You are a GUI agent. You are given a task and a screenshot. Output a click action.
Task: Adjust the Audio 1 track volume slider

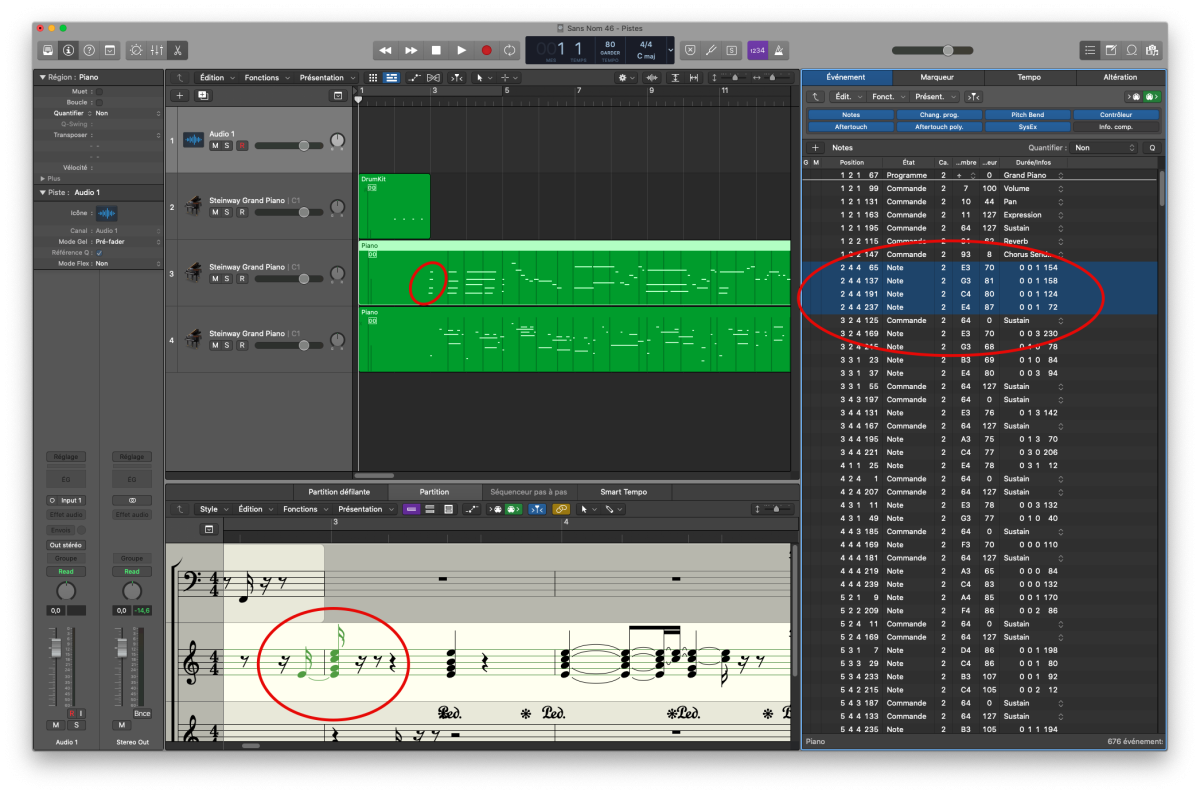[288, 146]
